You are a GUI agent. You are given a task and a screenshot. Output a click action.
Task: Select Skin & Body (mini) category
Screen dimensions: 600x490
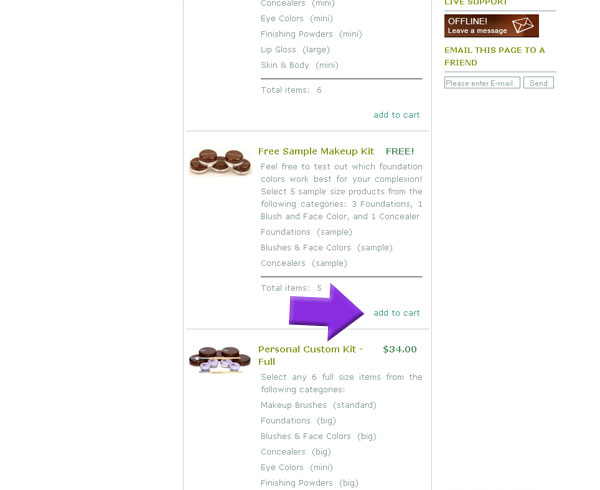coord(299,65)
